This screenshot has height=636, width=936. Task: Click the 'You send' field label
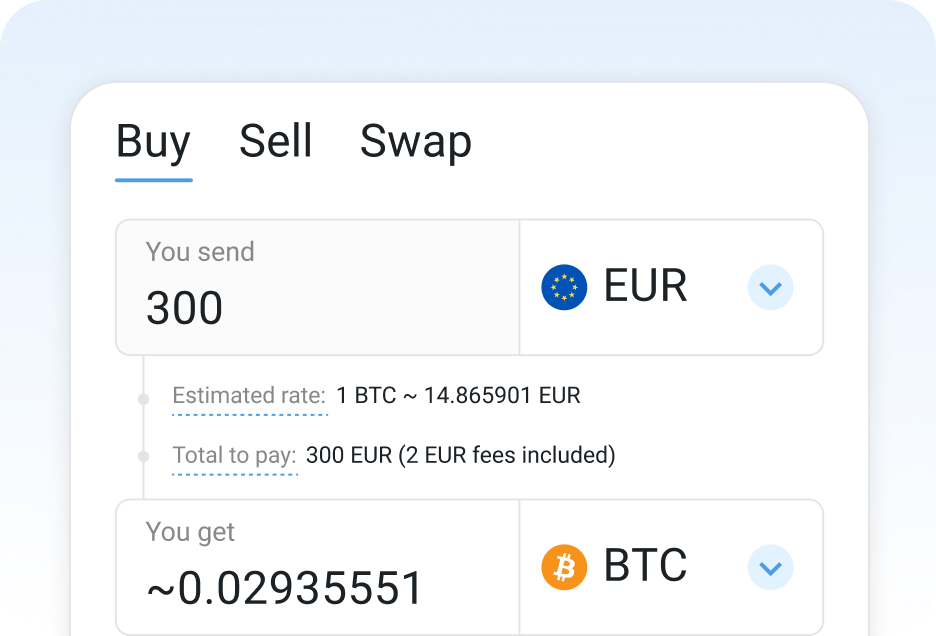(200, 252)
